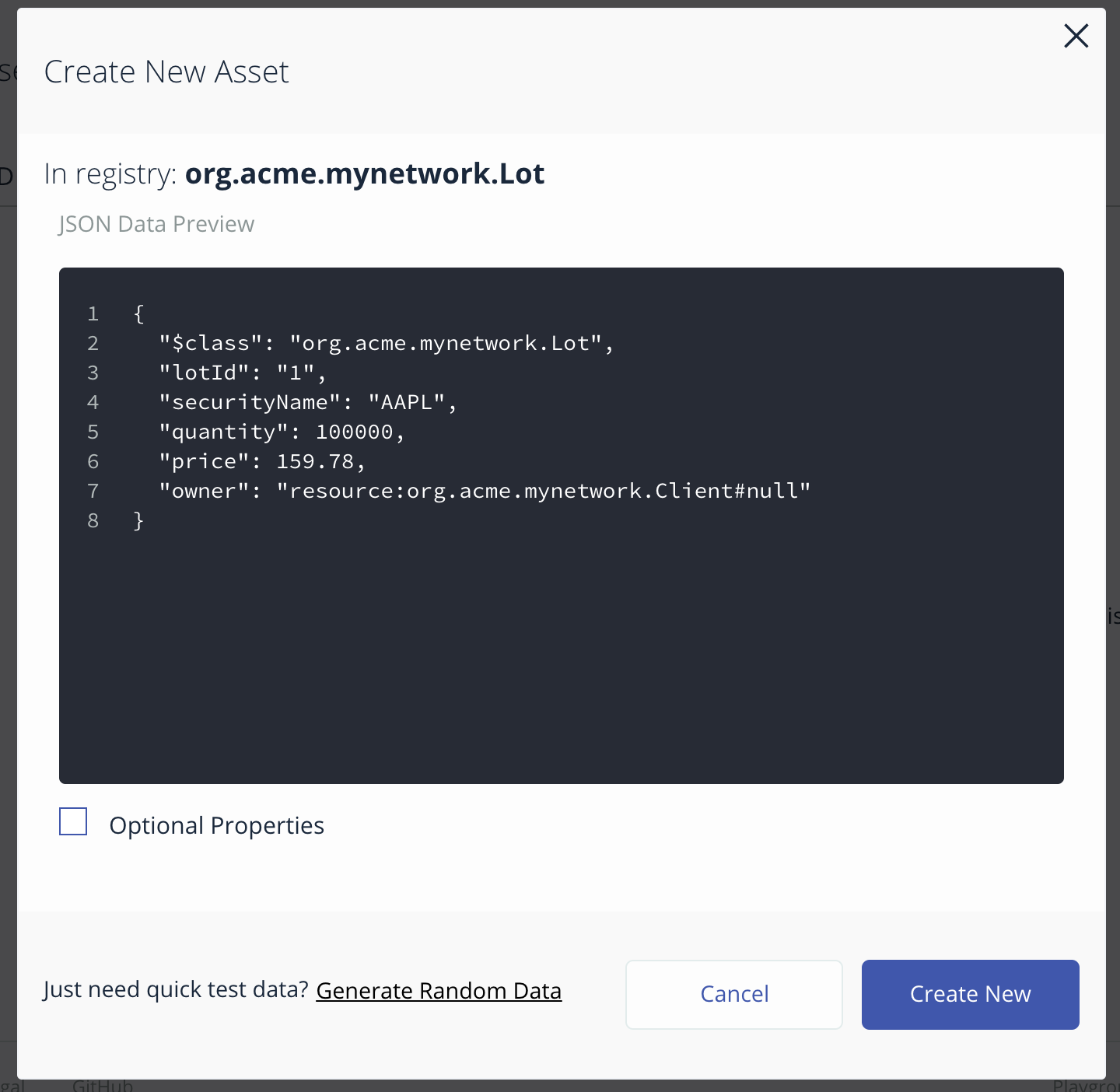
Task: Place cursor on the "quantity" line
Action: pos(282,432)
